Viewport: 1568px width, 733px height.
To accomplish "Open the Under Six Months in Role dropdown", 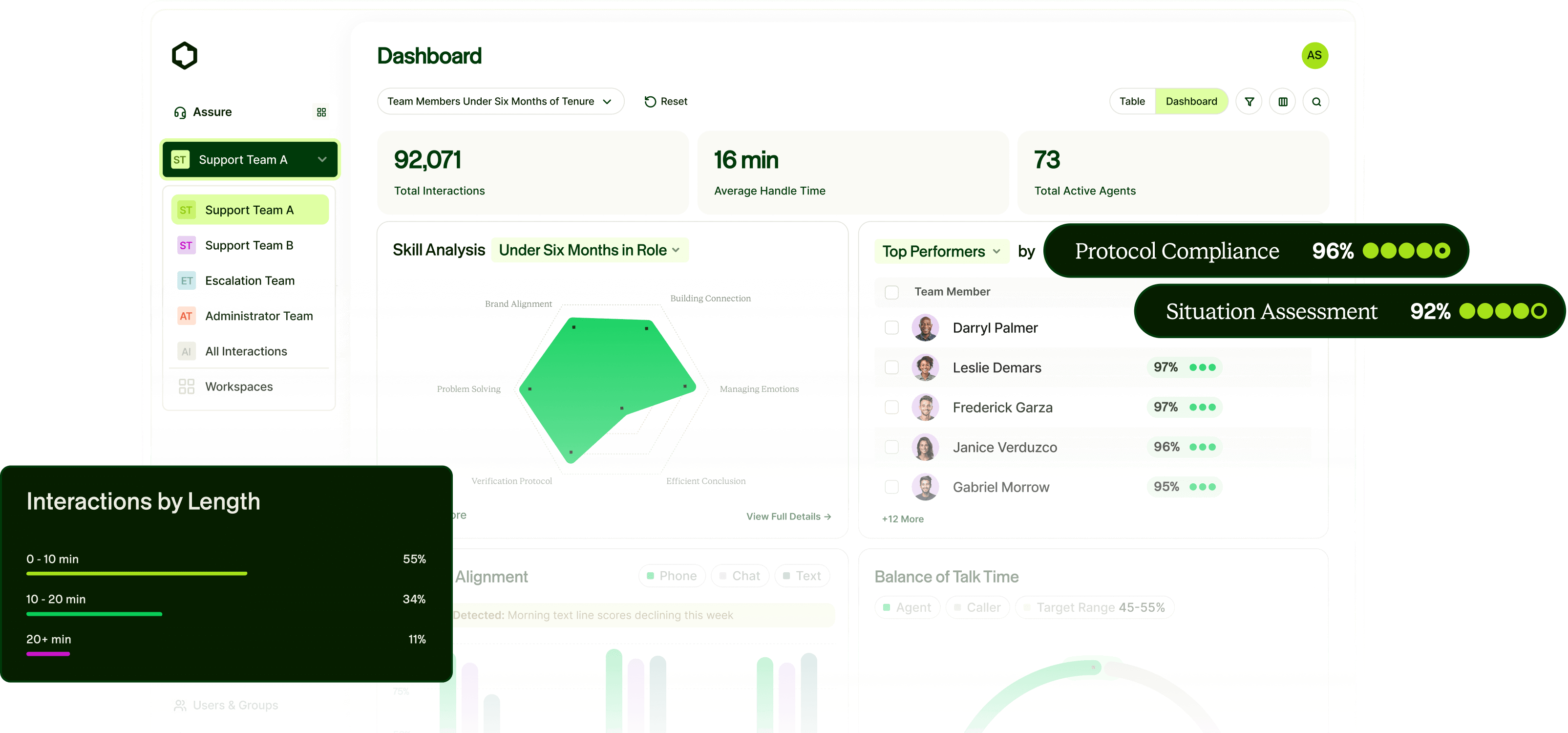I will [589, 250].
